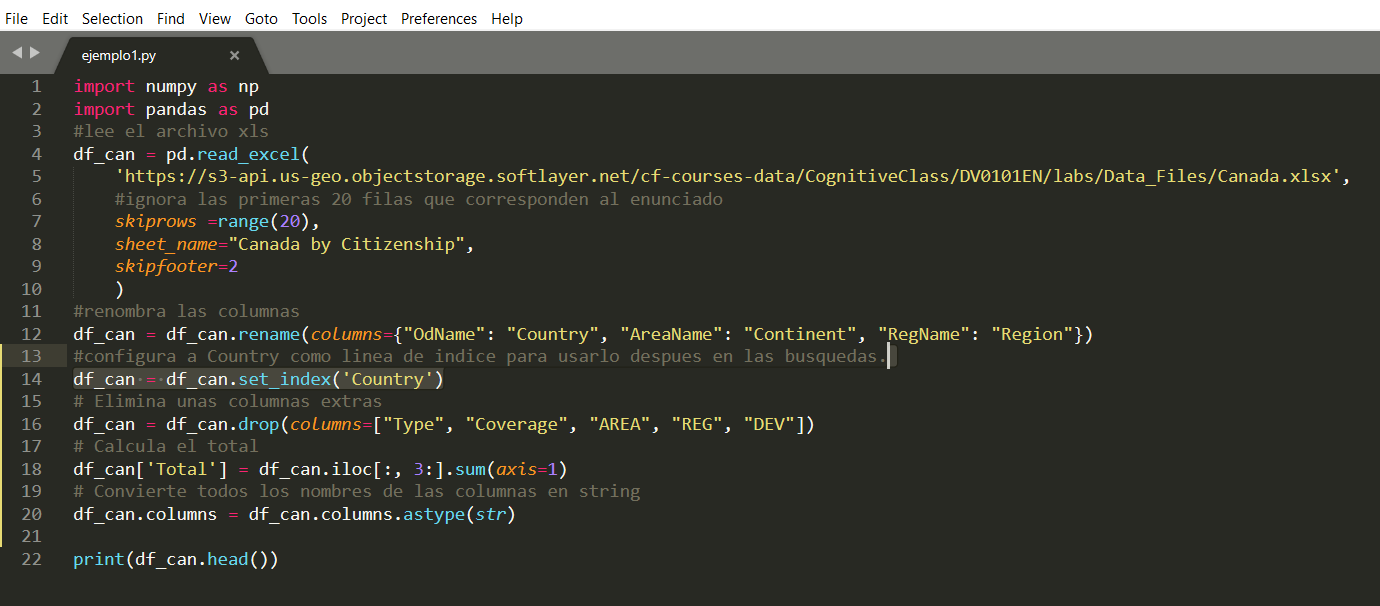
Task: Open the Preferences menu
Action: pyautogui.click(x=439, y=18)
